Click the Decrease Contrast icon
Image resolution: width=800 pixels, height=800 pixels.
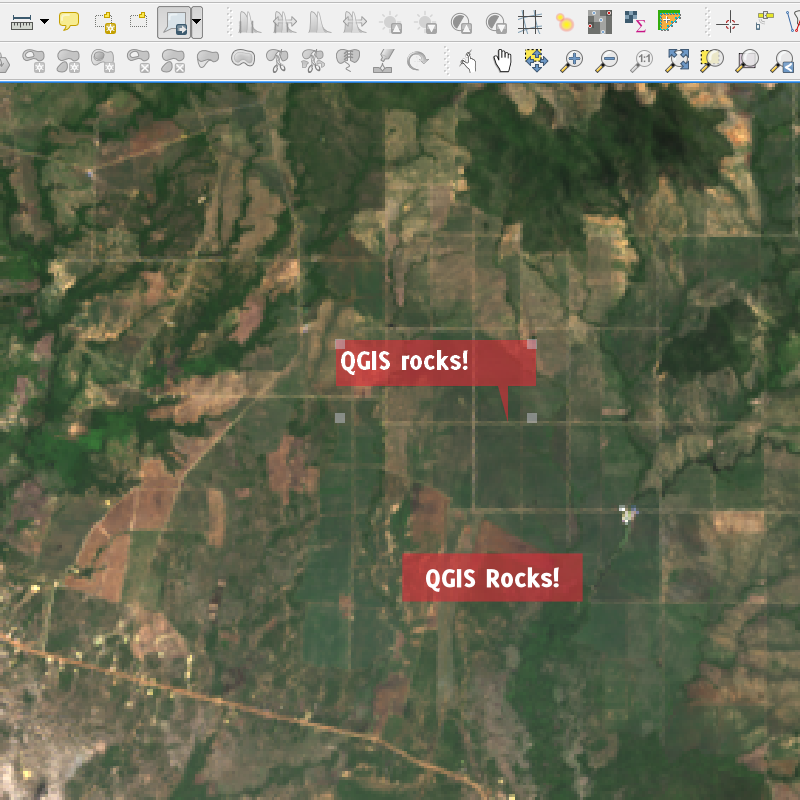(496, 23)
